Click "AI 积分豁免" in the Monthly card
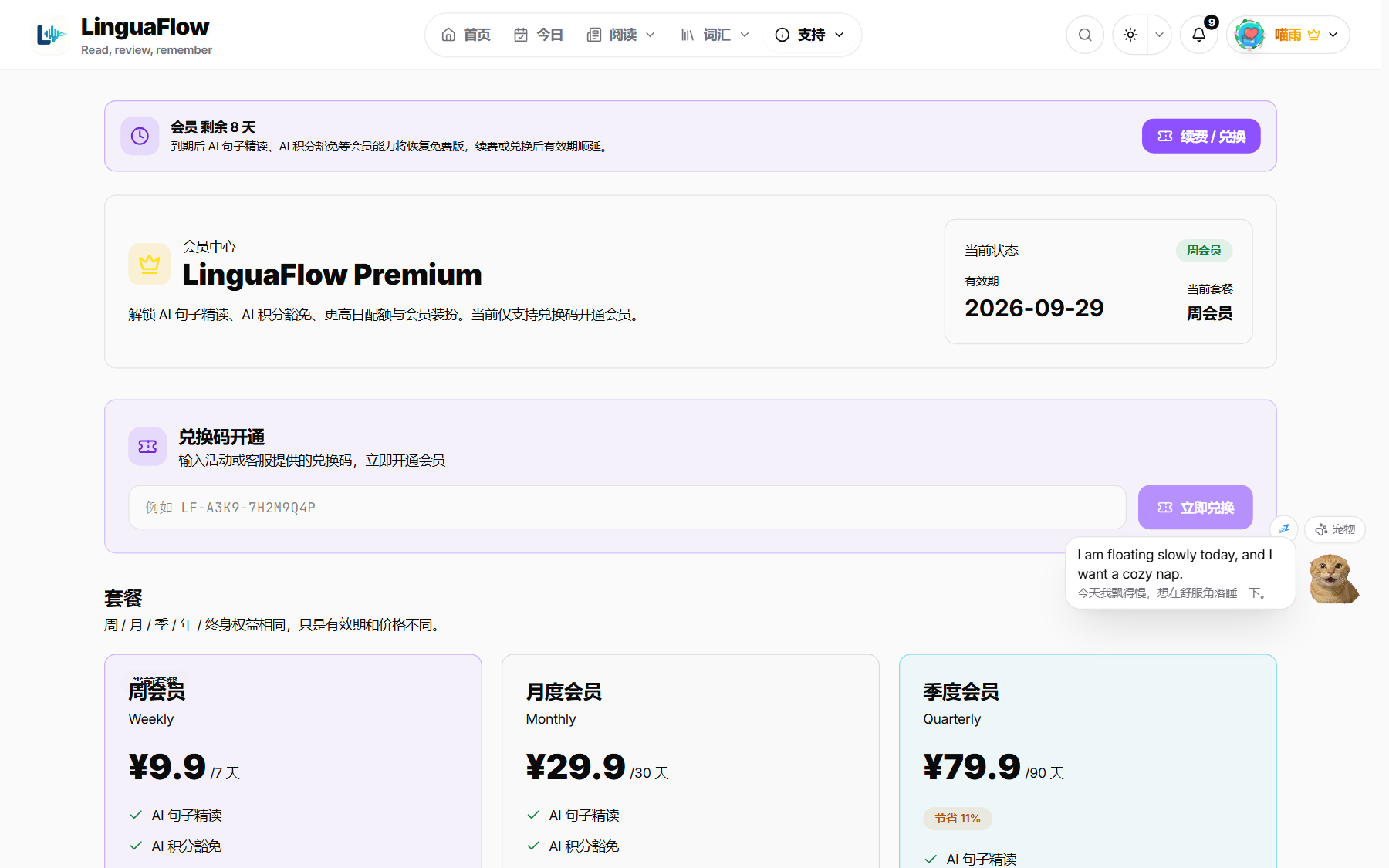This screenshot has height=868, width=1389. tap(584, 846)
